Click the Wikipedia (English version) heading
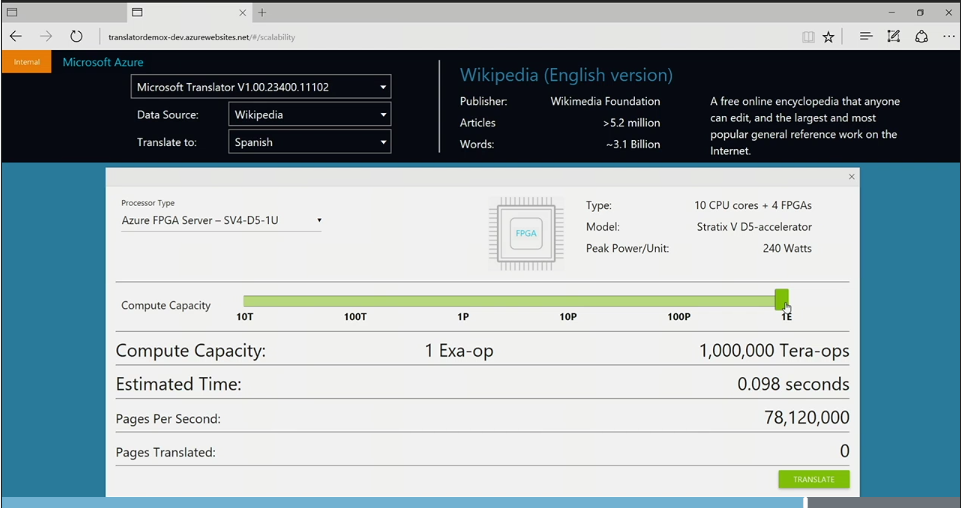 point(566,75)
